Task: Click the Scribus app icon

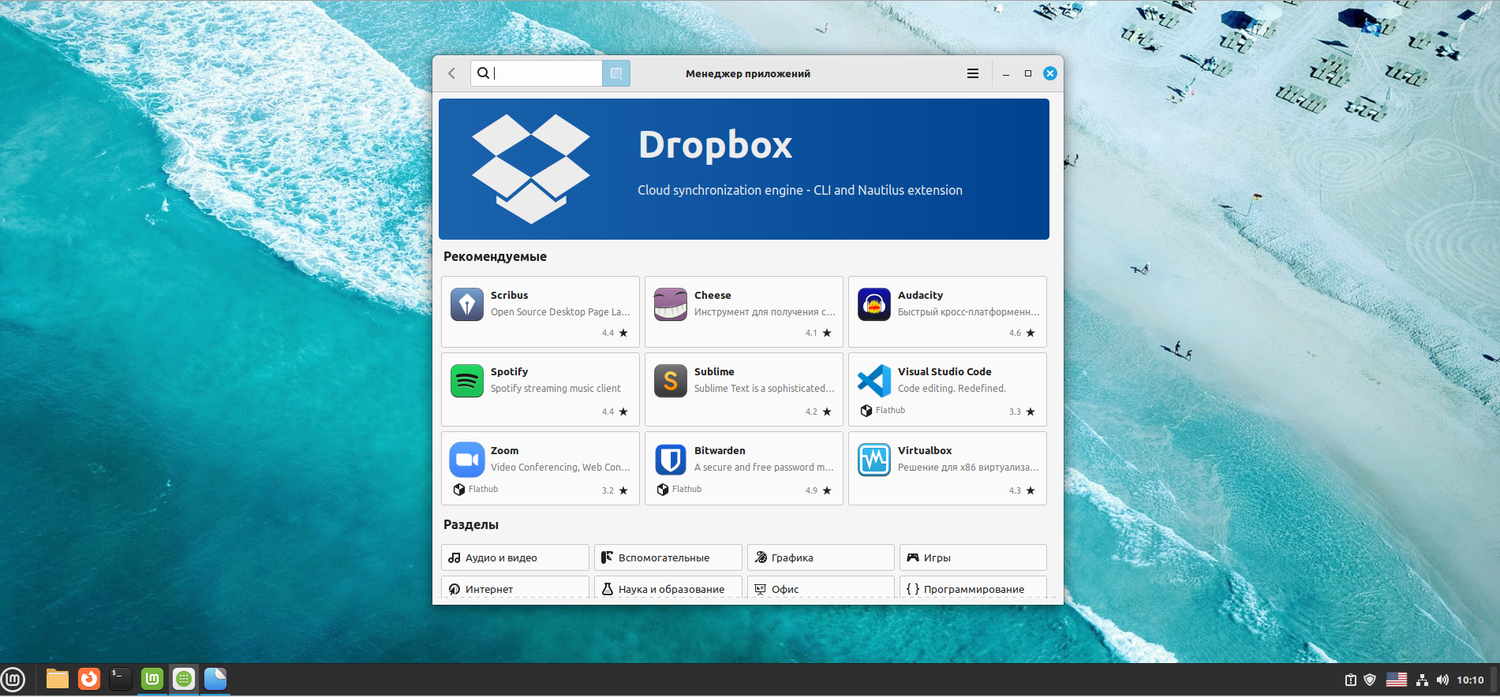Action: click(x=467, y=304)
